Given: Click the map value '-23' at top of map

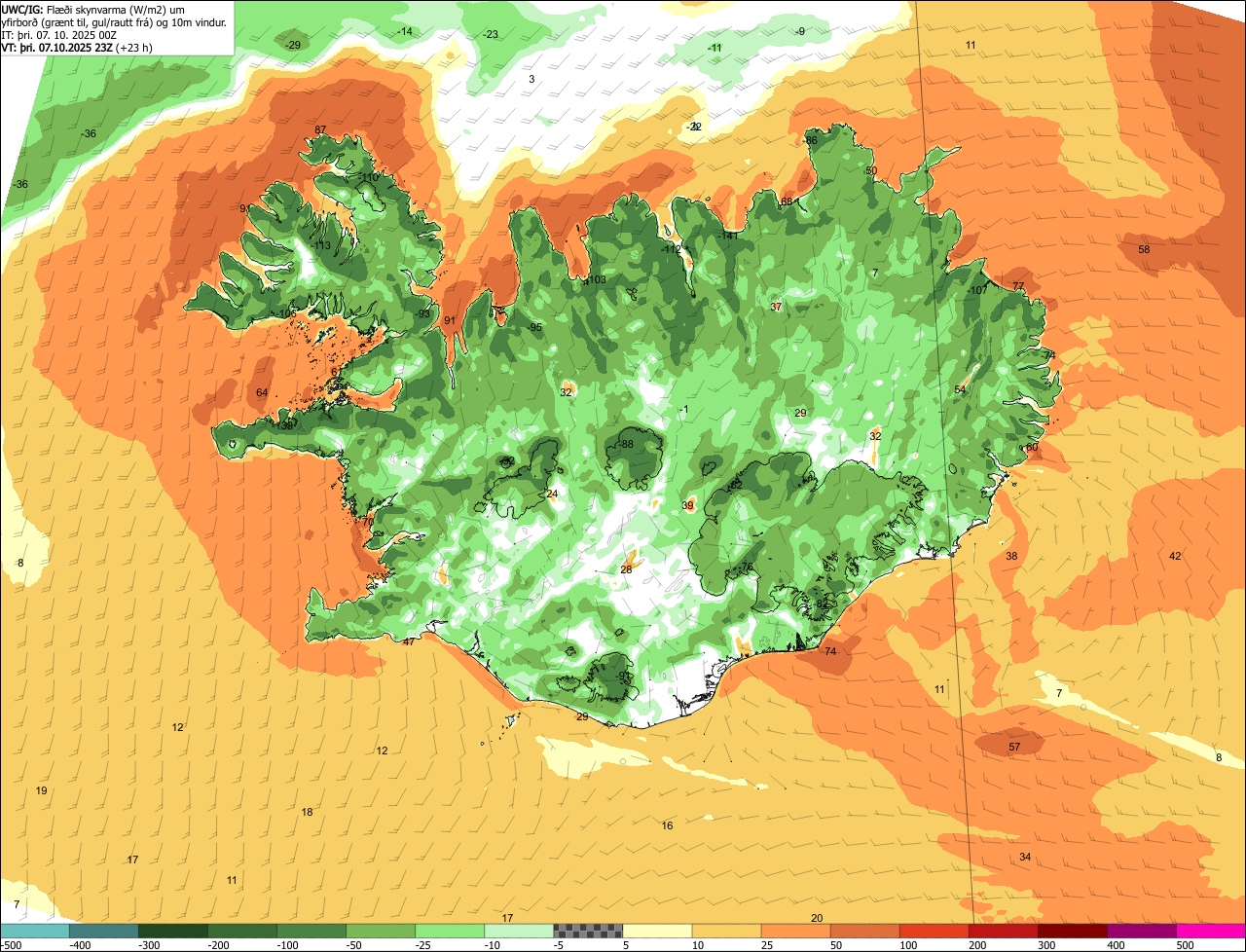Looking at the screenshot, I should (x=490, y=34).
